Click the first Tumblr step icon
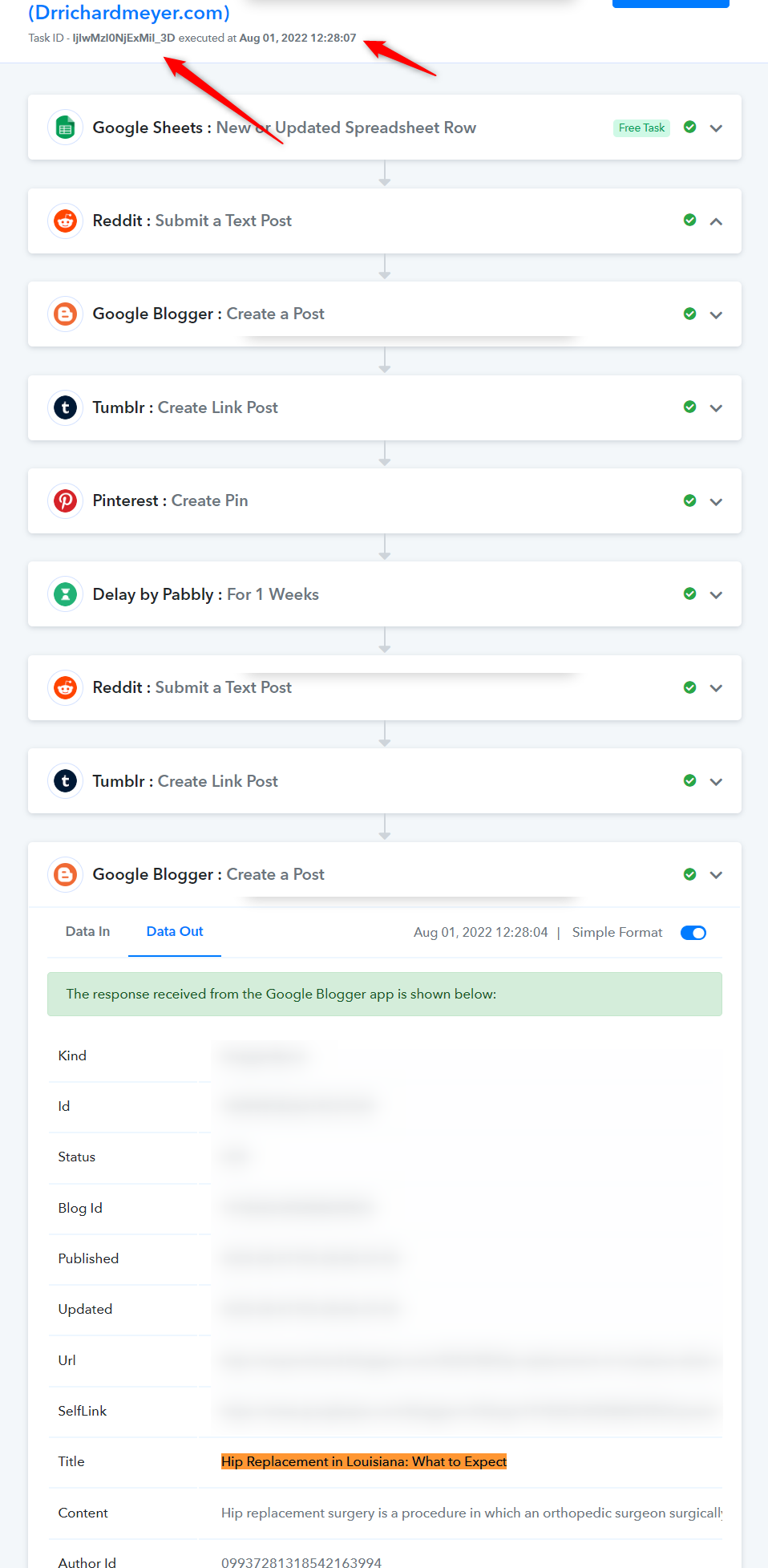Viewport: 768px width, 1568px height. (x=66, y=407)
